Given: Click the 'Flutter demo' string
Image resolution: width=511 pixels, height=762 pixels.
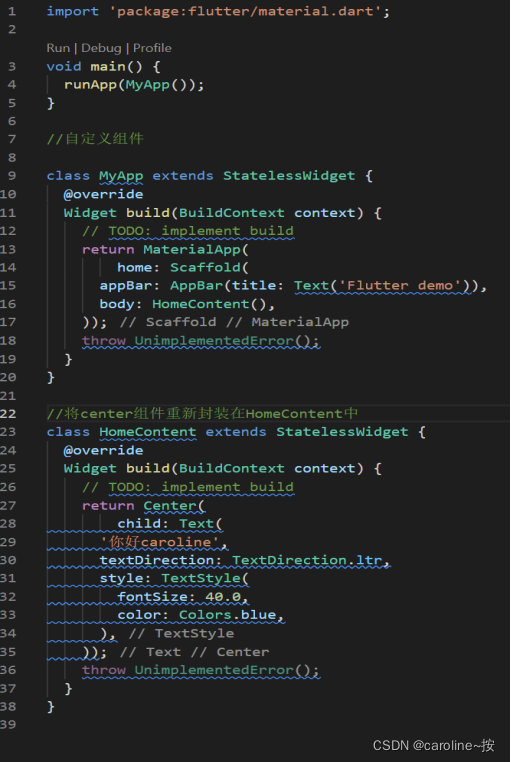Looking at the screenshot, I should (399, 286).
